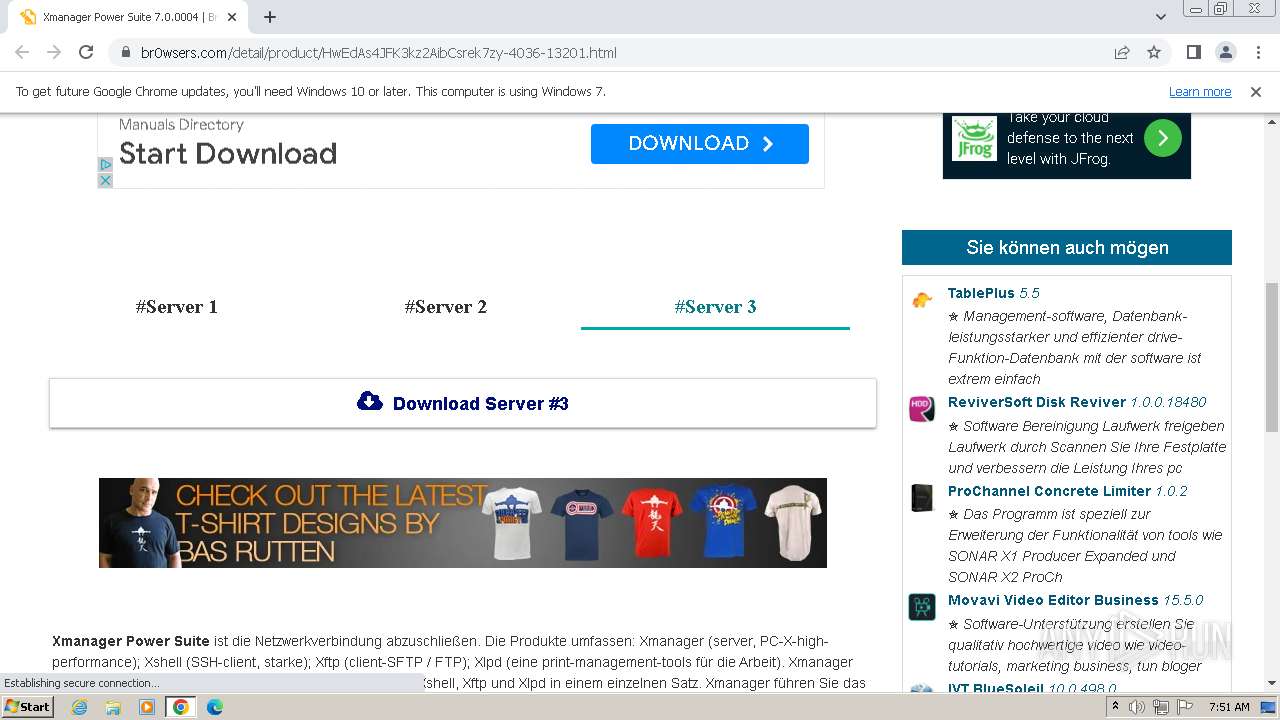
Task: Click the Chrome taskbar icon
Action: point(180,707)
